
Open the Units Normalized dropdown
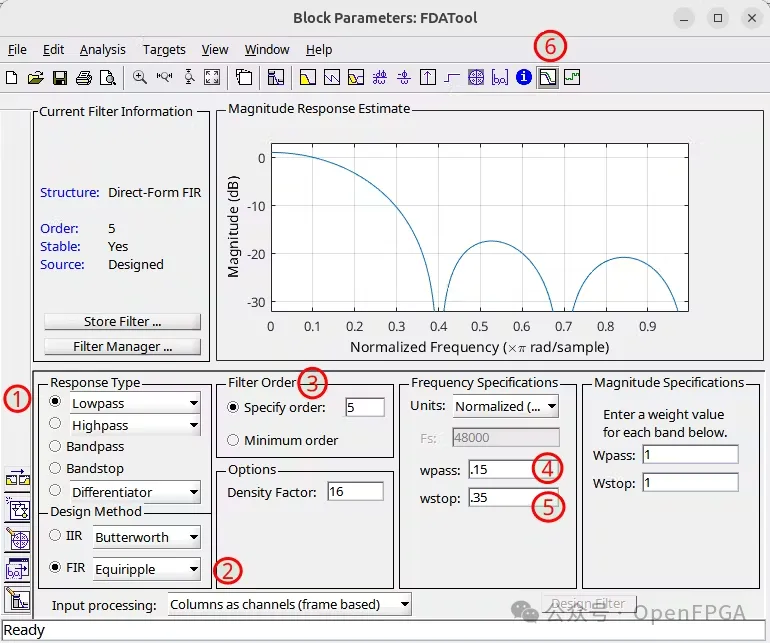click(x=505, y=406)
